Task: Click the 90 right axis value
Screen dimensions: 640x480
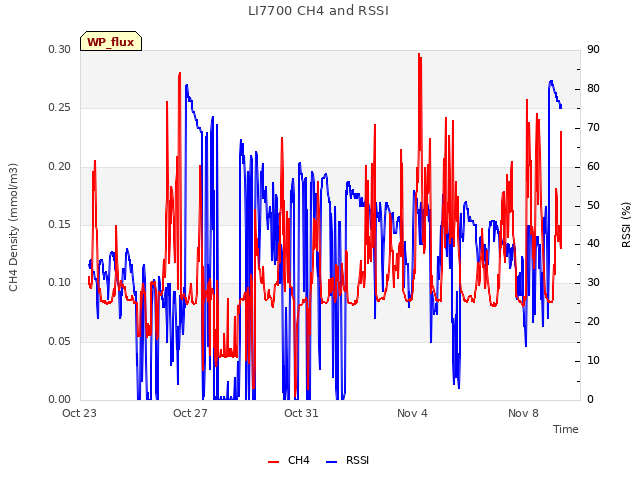Action: (x=593, y=49)
